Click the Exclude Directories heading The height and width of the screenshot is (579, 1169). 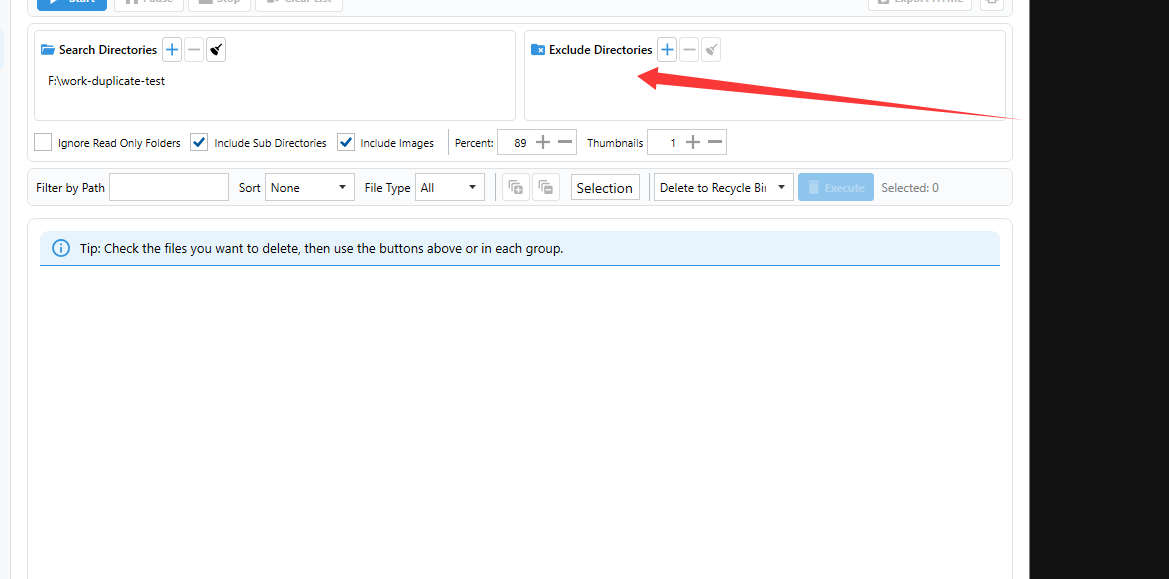point(601,50)
